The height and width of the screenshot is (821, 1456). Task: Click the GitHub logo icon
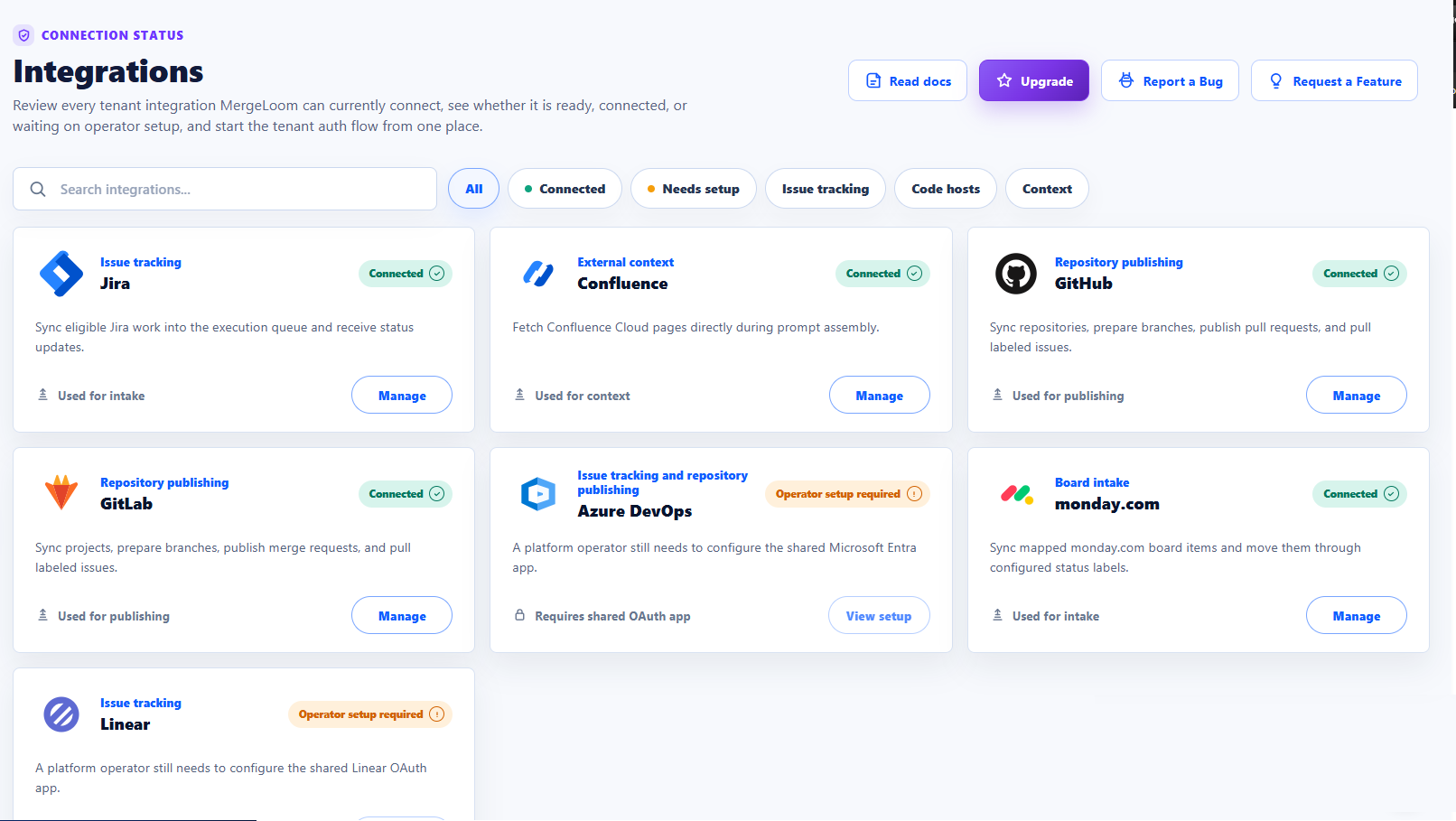point(1016,274)
